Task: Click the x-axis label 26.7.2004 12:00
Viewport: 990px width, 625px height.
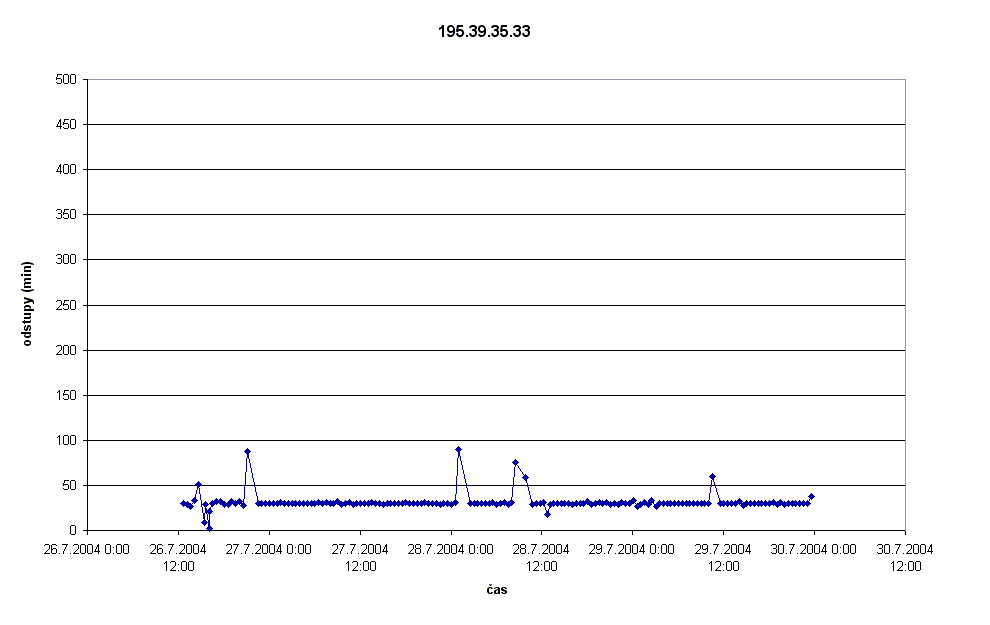Action: (x=179, y=557)
